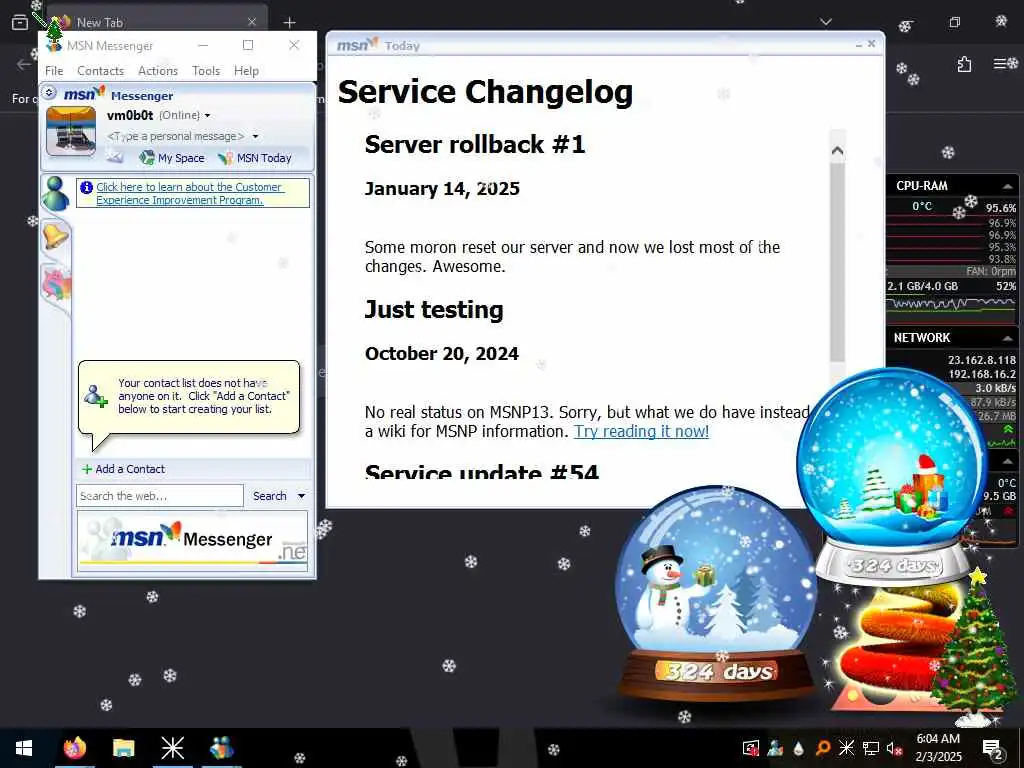Click the Search the web input field
The image size is (1024, 768).
point(160,496)
